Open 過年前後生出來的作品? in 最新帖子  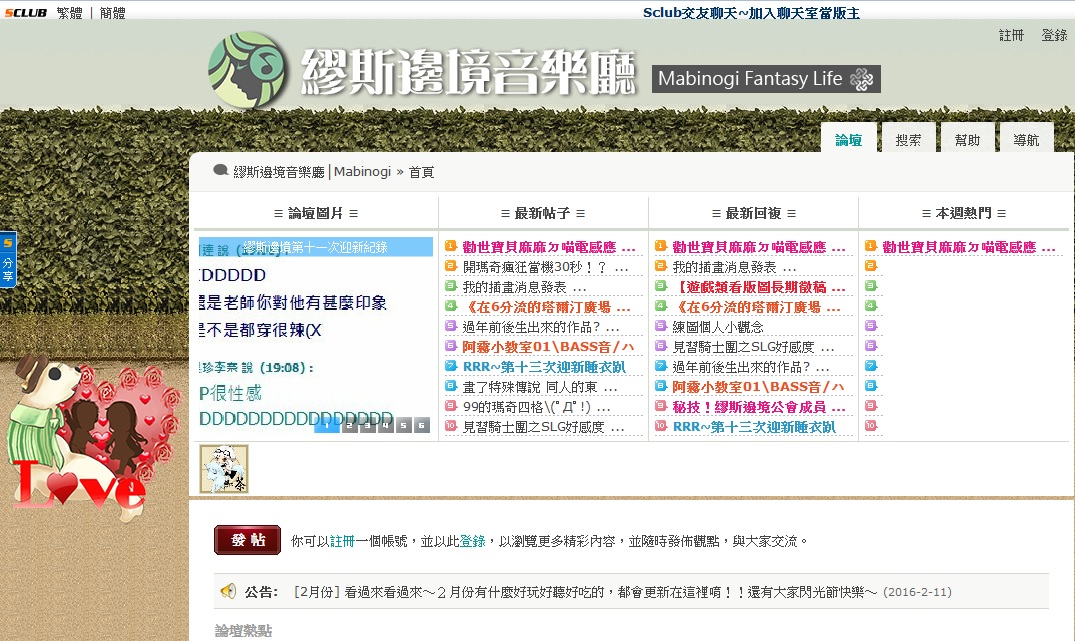pos(541,327)
